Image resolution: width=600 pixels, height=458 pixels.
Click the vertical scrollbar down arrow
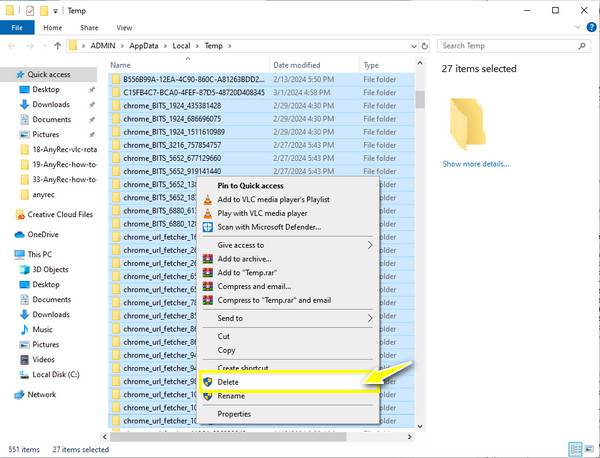click(420, 426)
